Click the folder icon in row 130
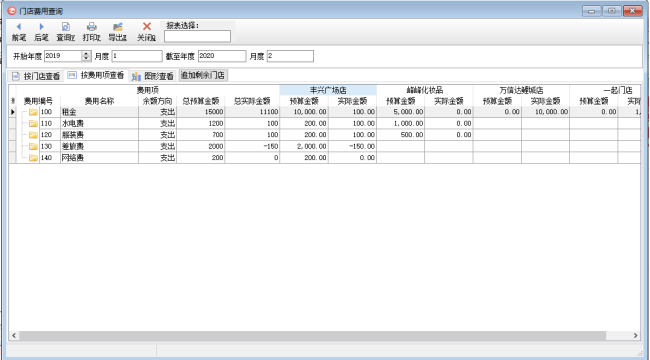The height and width of the screenshot is (360, 650). pos(33,146)
